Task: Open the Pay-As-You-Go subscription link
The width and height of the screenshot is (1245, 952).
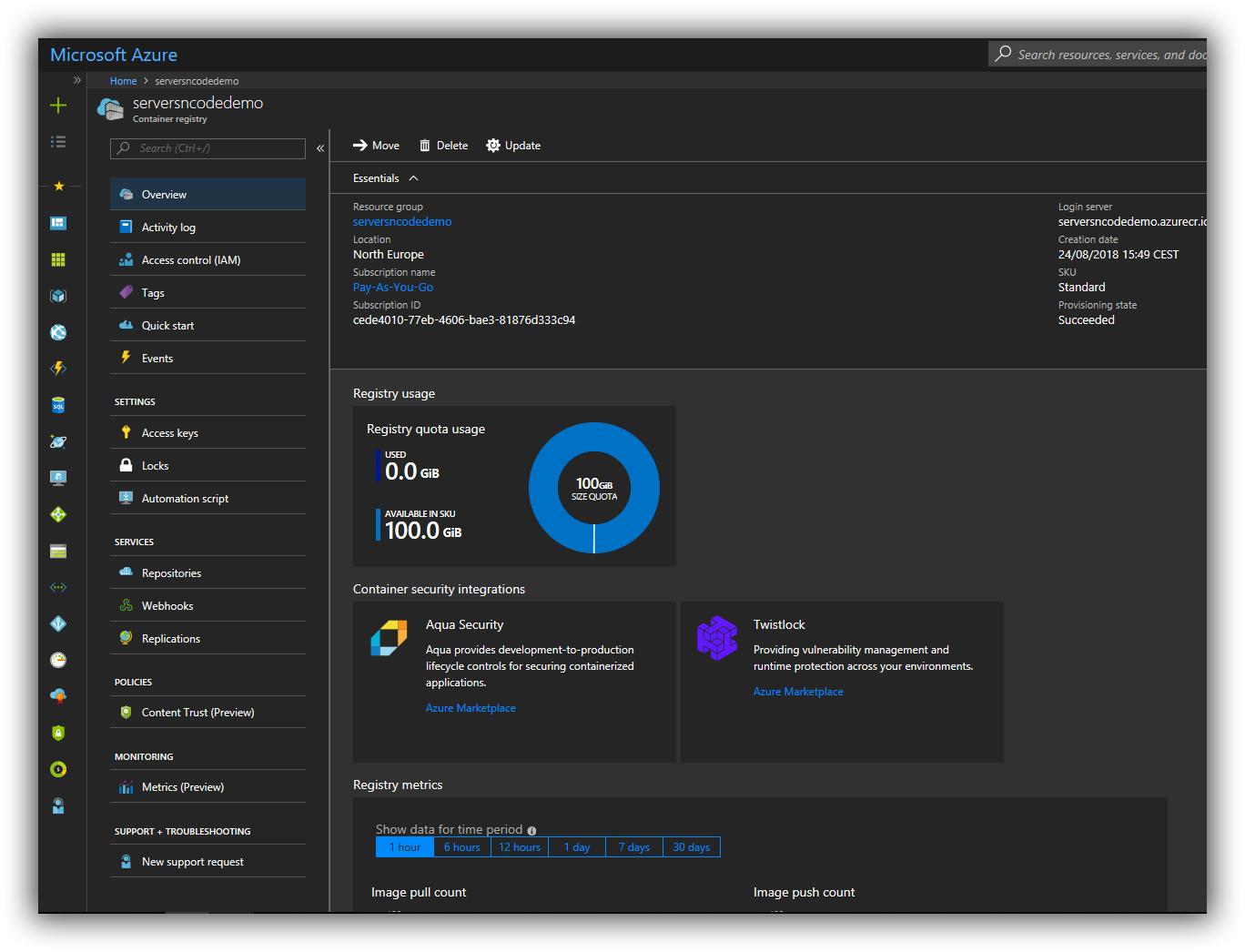Action: coord(393,287)
